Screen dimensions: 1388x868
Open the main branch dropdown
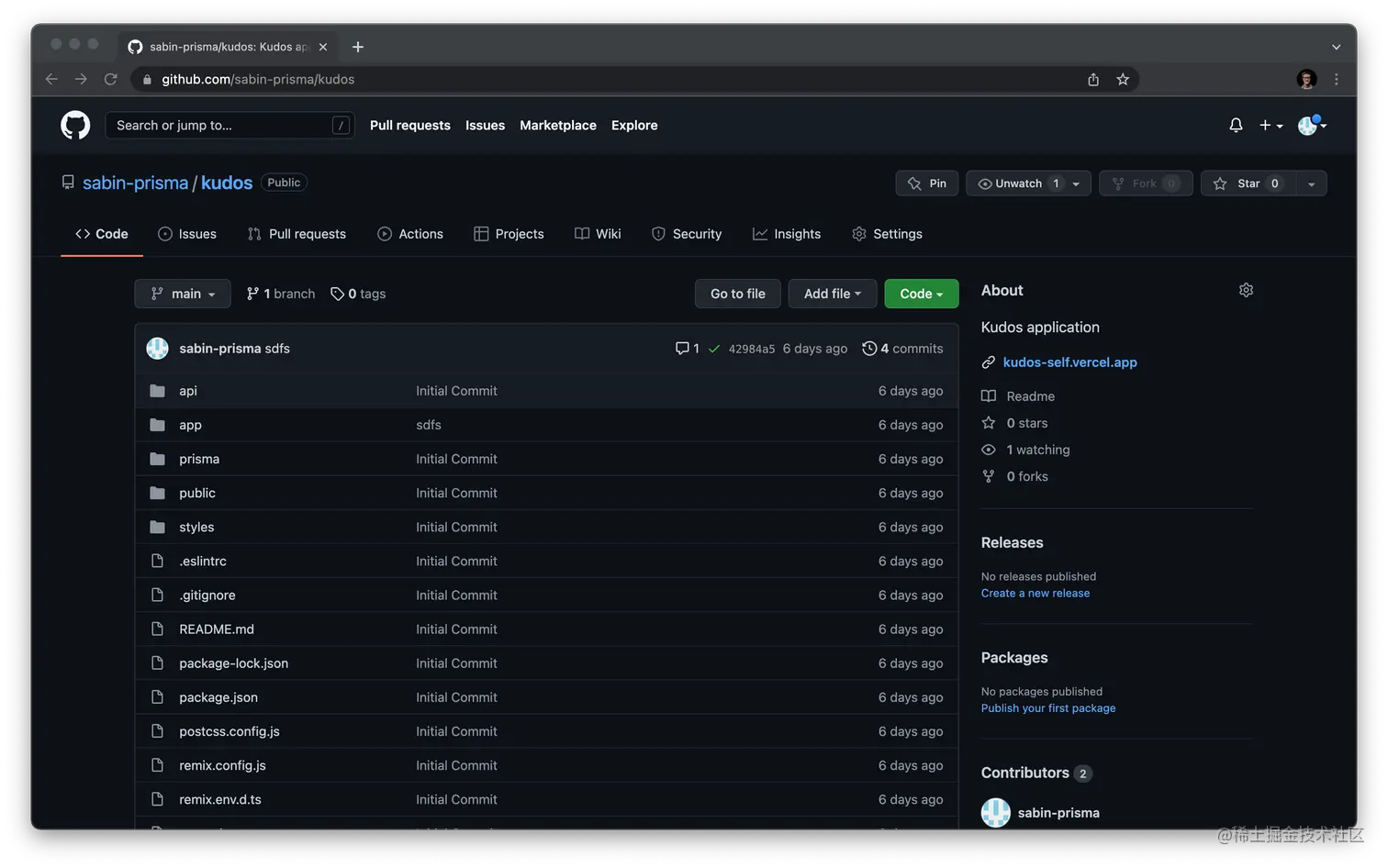coord(183,294)
